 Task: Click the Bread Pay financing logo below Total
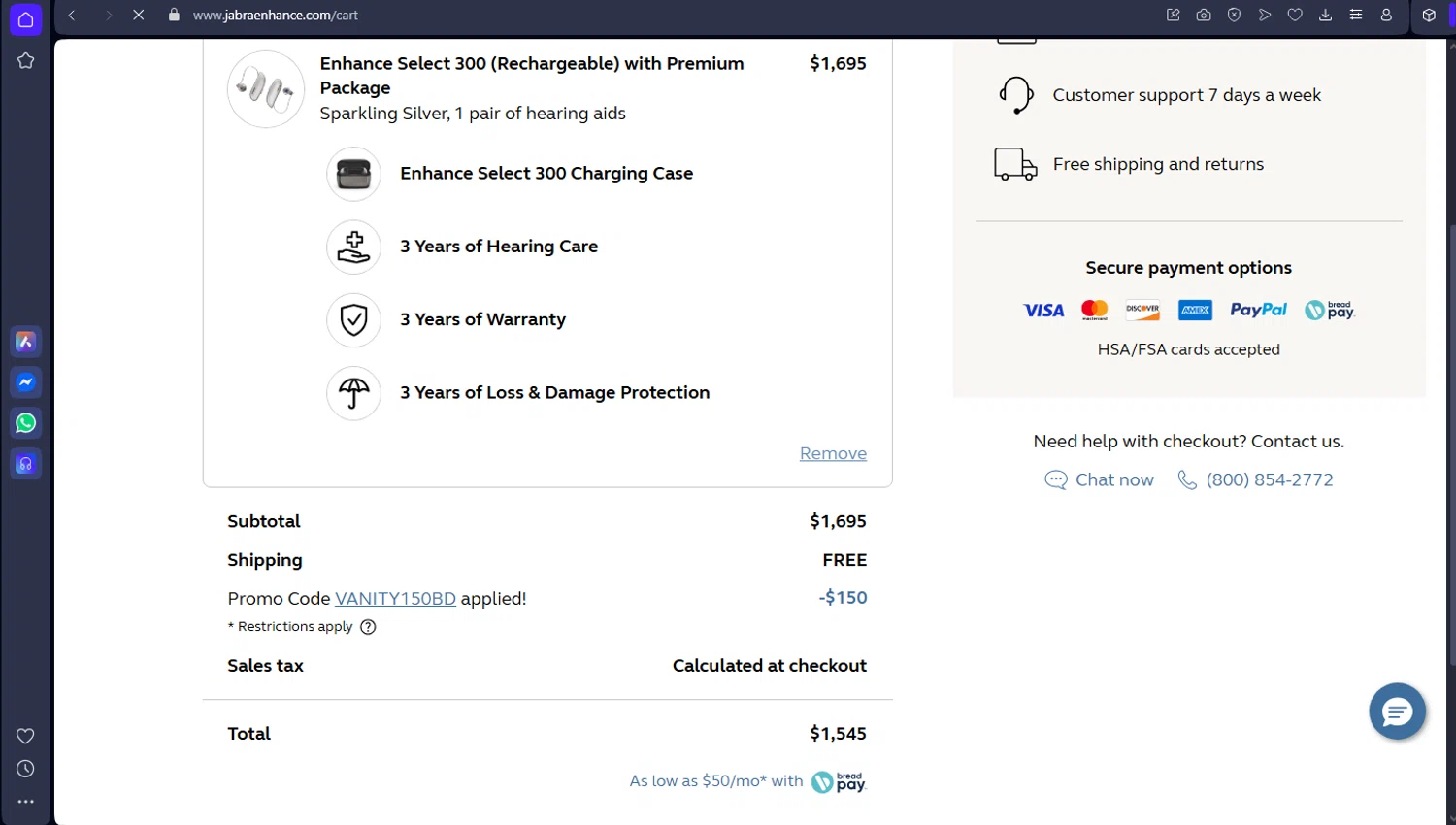(839, 781)
